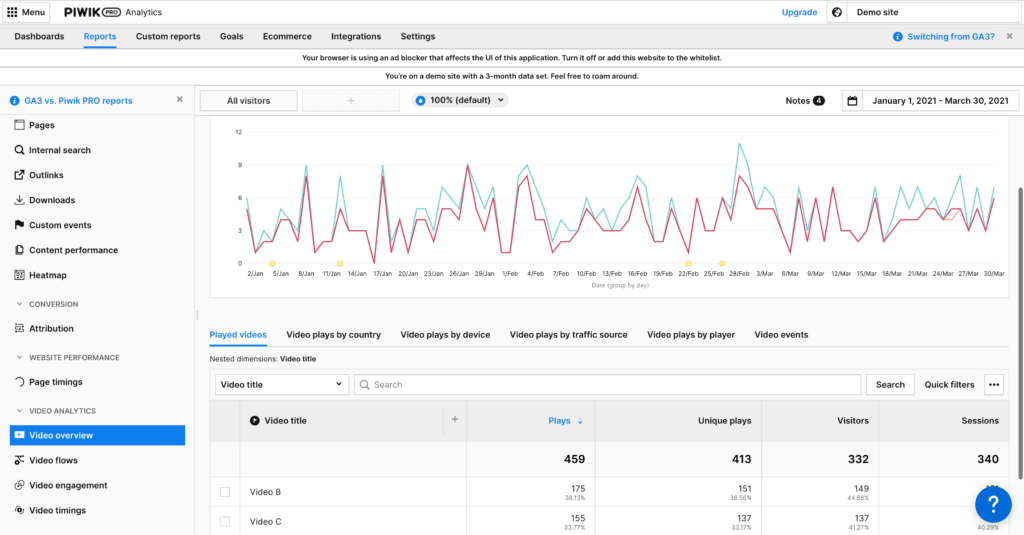
Task: Tick the checkbox for Video B
Action: pos(225,492)
